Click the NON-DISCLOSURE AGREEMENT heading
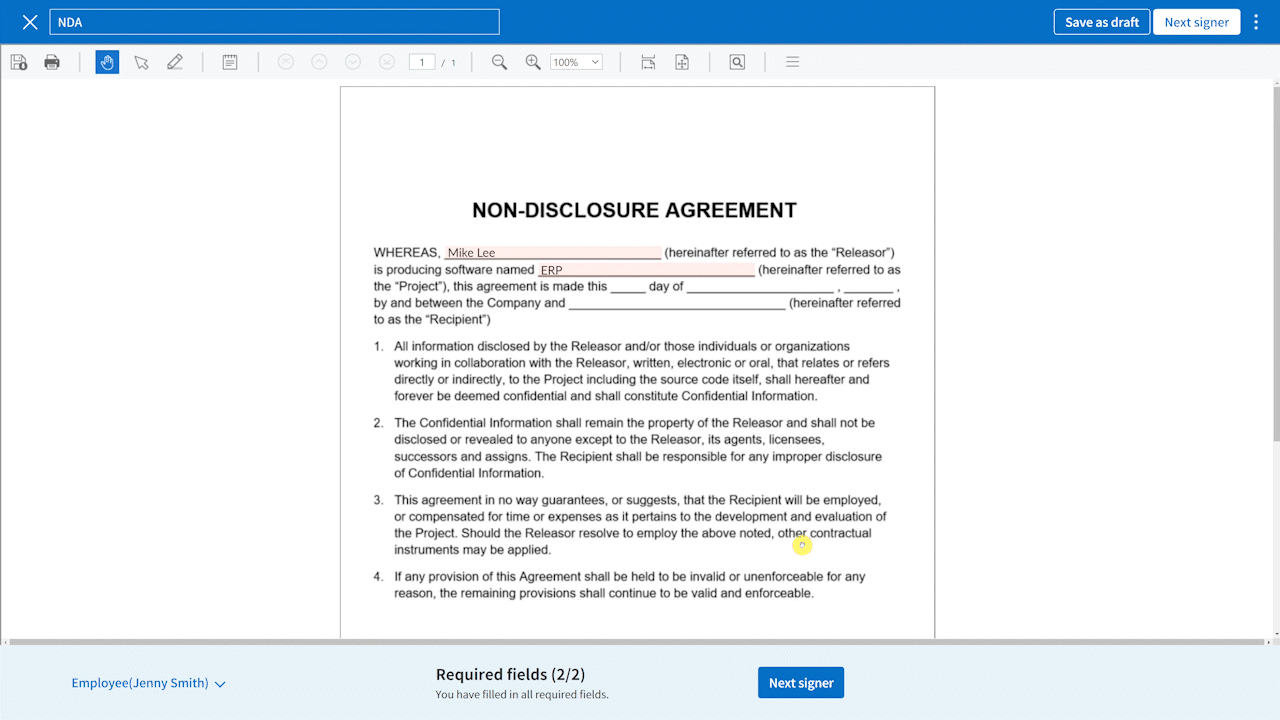The height and width of the screenshot is (720, 1280). pyautogui.click(x=635, y=210)
